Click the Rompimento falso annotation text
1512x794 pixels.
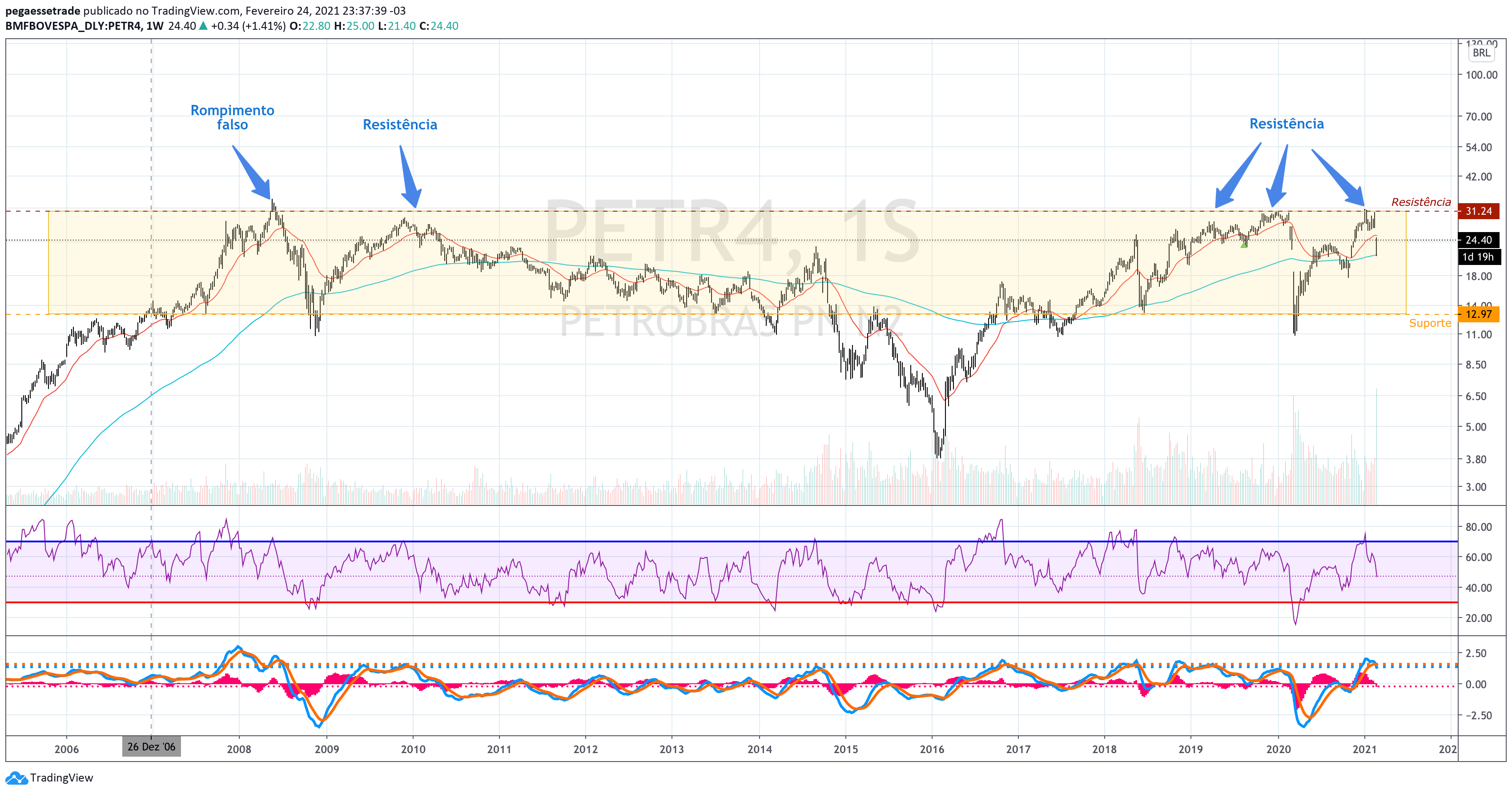point(233,117)
